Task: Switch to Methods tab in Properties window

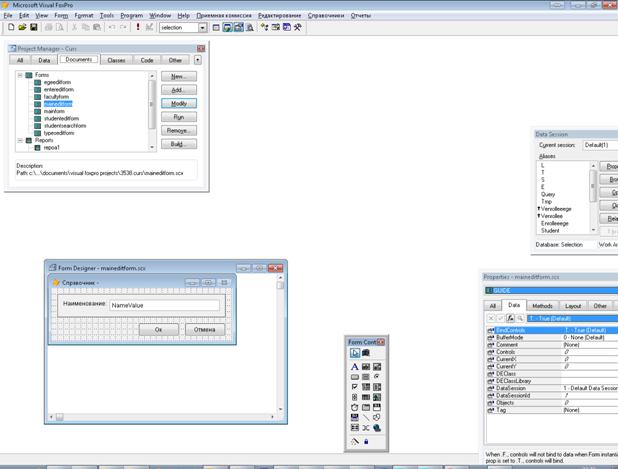Action: click(x=542, y=306)
